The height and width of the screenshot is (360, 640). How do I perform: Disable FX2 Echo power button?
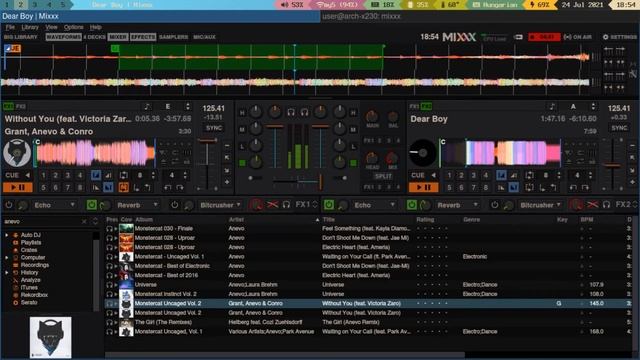329,204
